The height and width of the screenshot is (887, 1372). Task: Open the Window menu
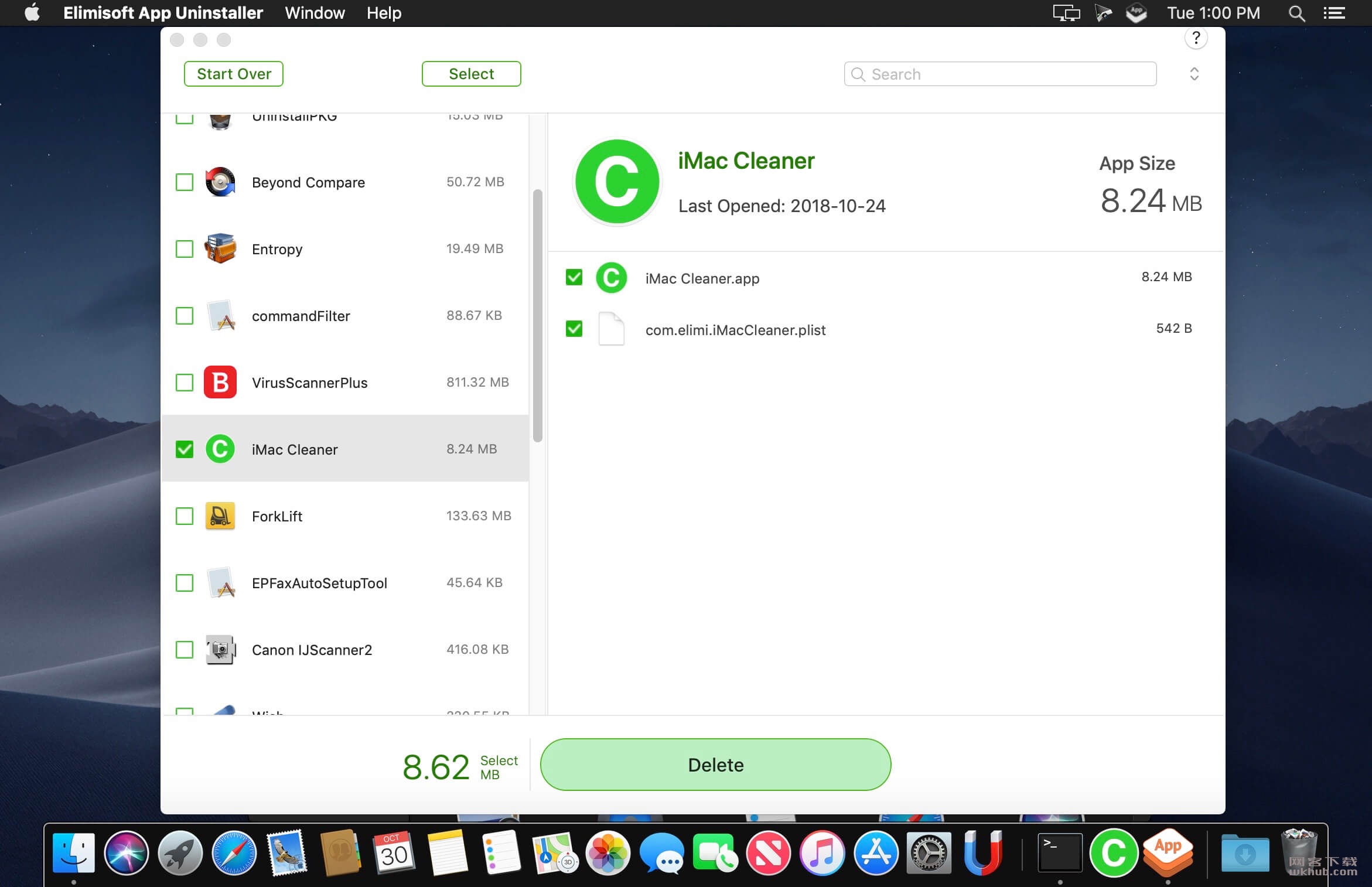[315, 13]
